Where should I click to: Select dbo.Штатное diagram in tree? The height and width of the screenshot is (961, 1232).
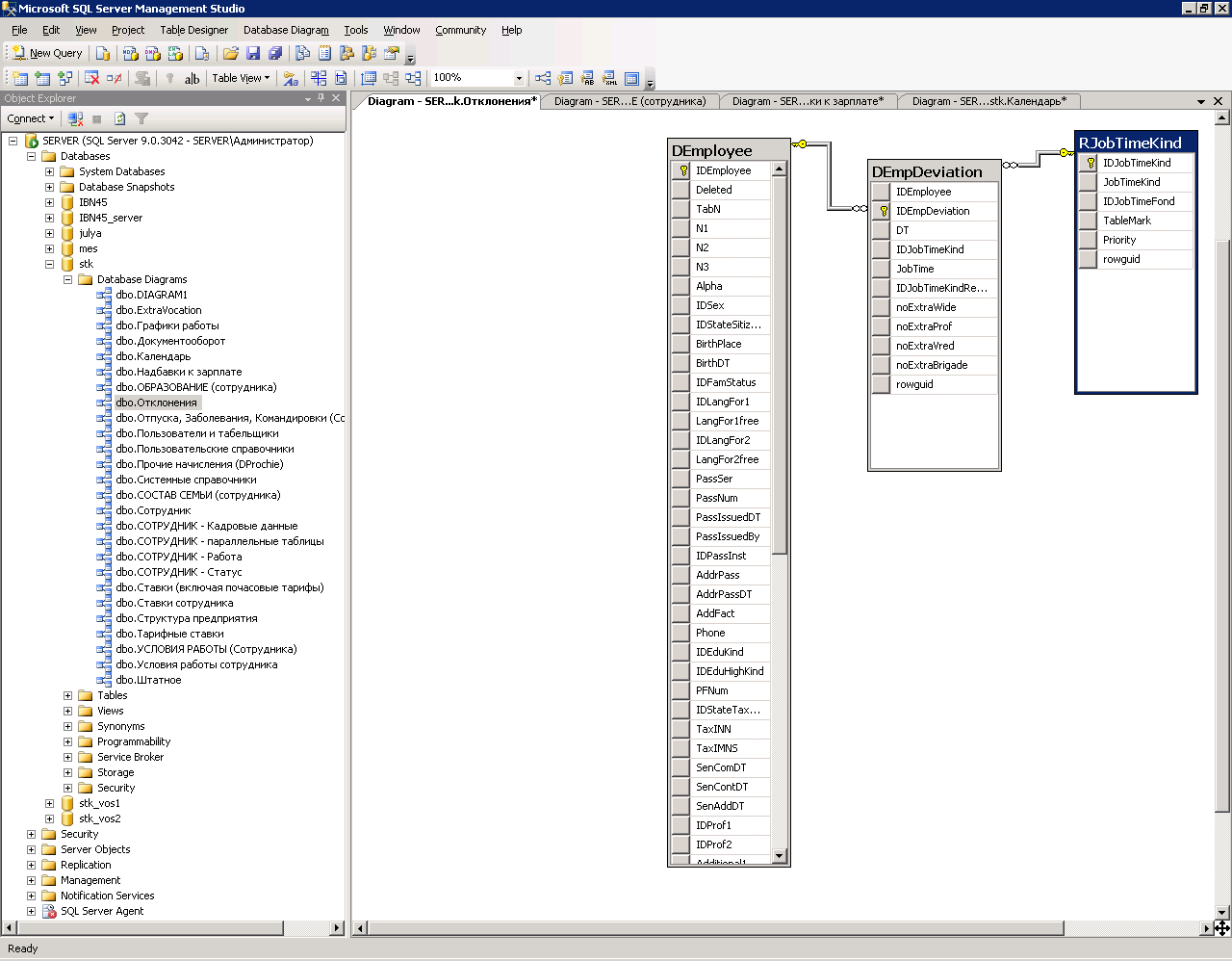point(148,680)
